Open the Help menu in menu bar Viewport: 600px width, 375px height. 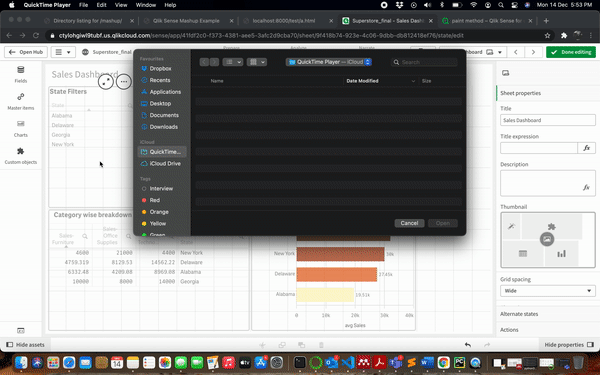click(170, 5)
